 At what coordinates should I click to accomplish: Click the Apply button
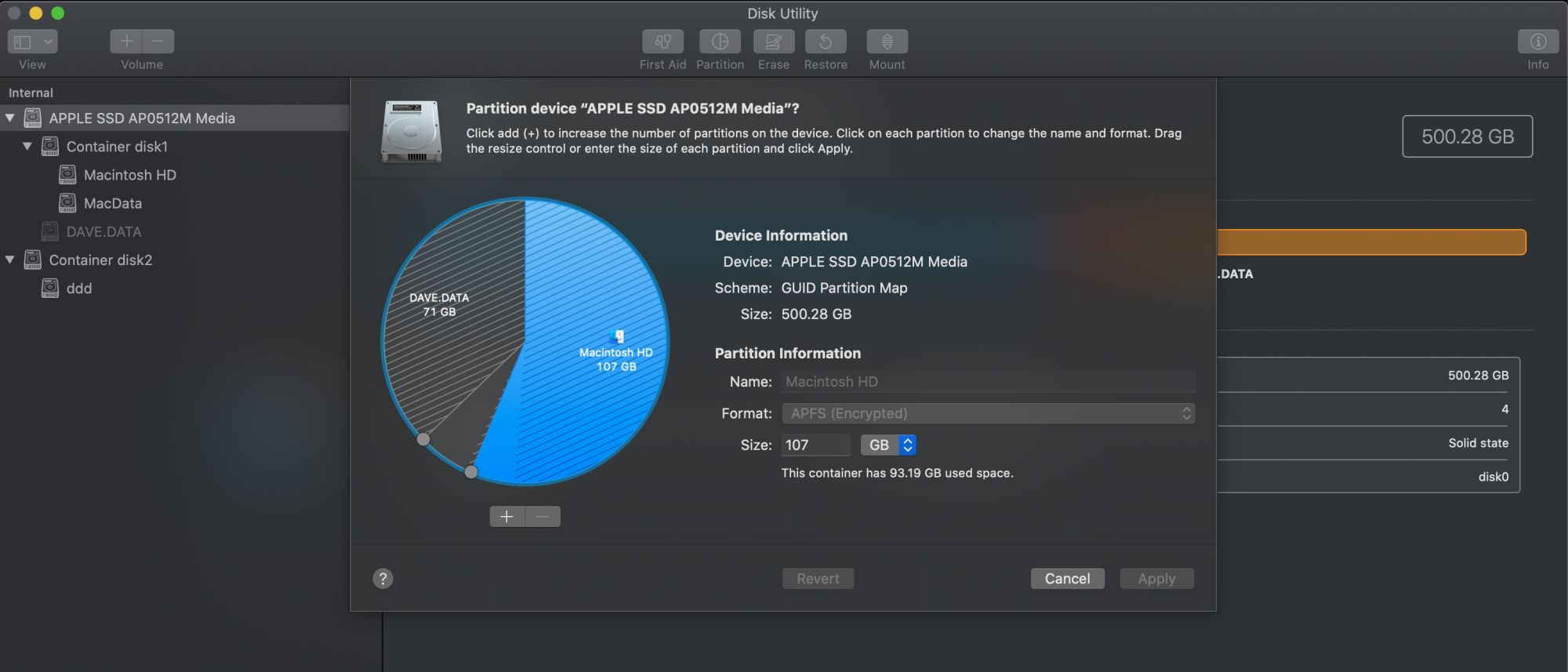point(1156,579)
